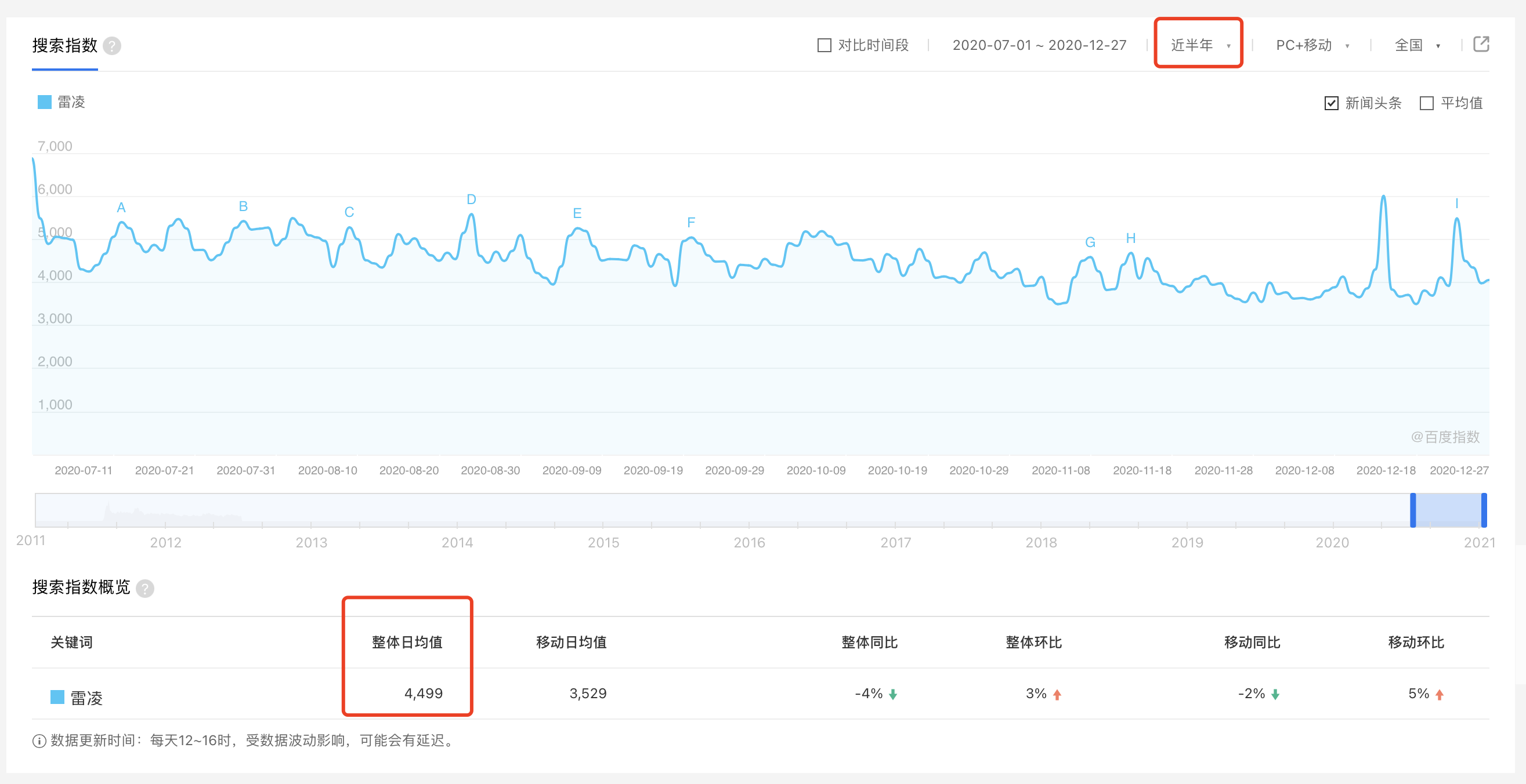
Task: Click the right timeline range handle
Action: [x=1484, y=510]
